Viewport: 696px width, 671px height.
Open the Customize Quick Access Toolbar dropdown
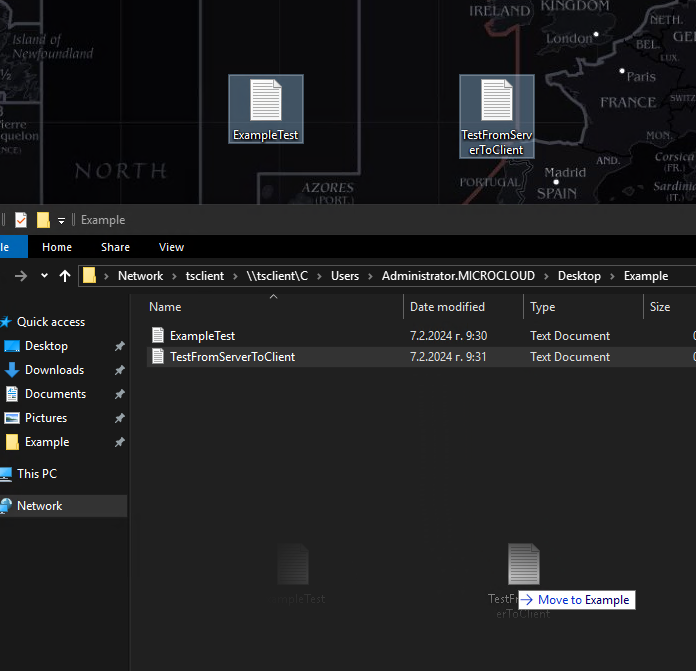click(x=61, y=221)
